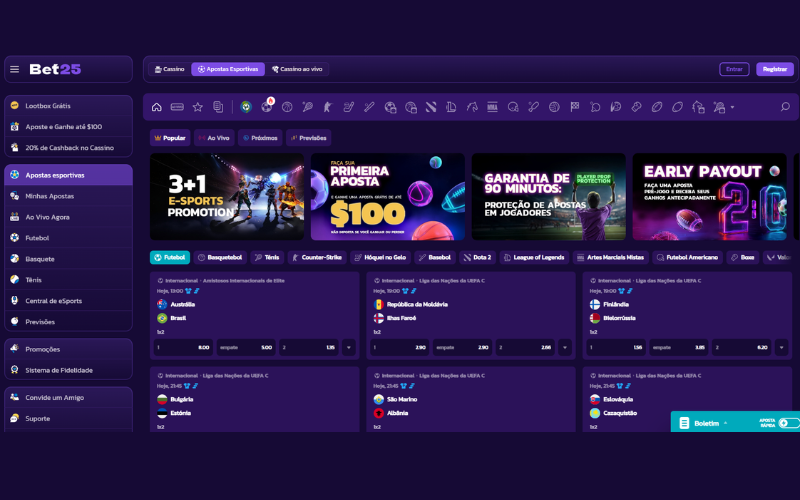Open Lootbox Grátis in the sidebar
This screenshot has height=500, width=800.
[68, 106]
